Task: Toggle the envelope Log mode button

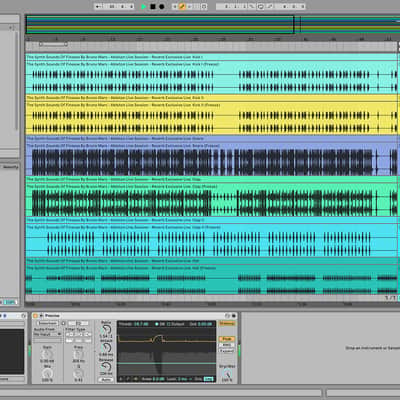Action: tap(209, 379)
